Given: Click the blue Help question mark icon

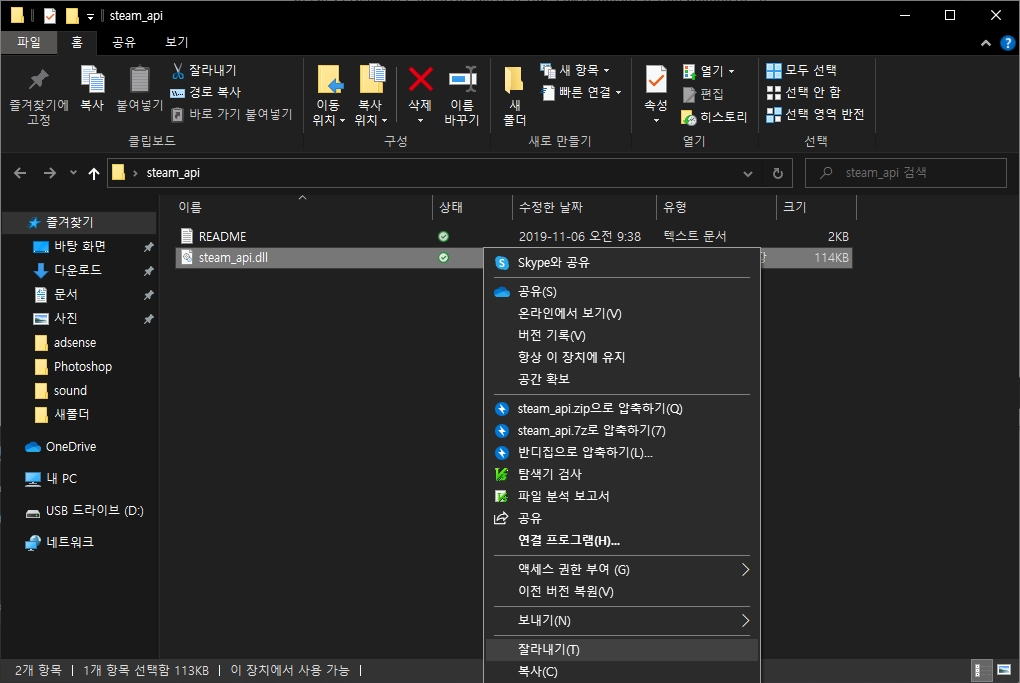Looking at the screenshot, I should (1008, 44).
